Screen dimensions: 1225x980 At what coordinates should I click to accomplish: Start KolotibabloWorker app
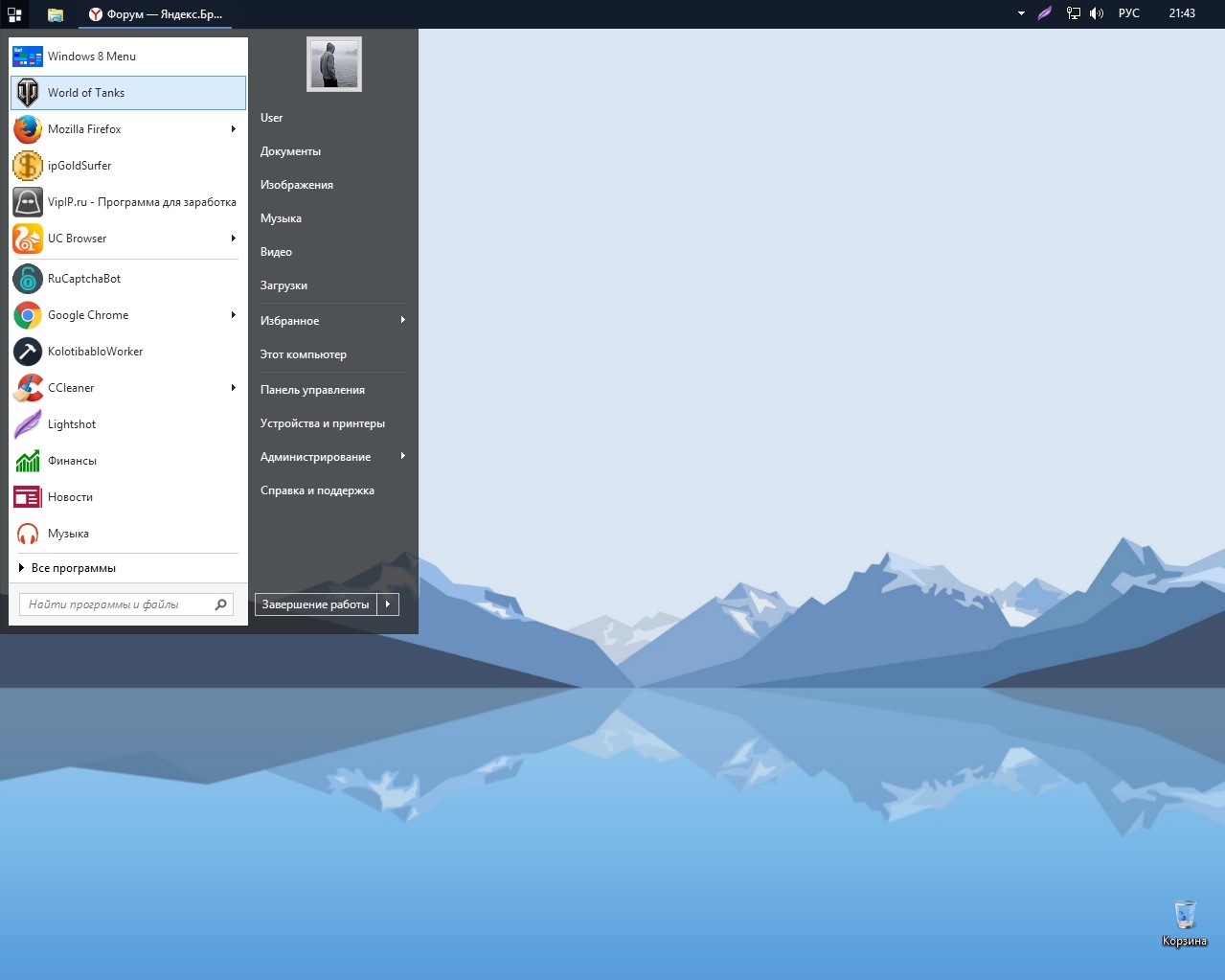tap(95, 352)
